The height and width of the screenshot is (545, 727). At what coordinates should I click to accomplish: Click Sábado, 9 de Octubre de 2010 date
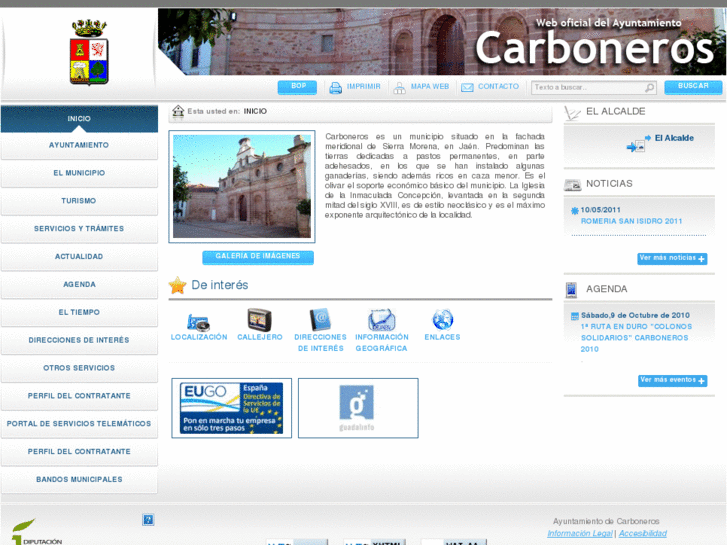635,315
